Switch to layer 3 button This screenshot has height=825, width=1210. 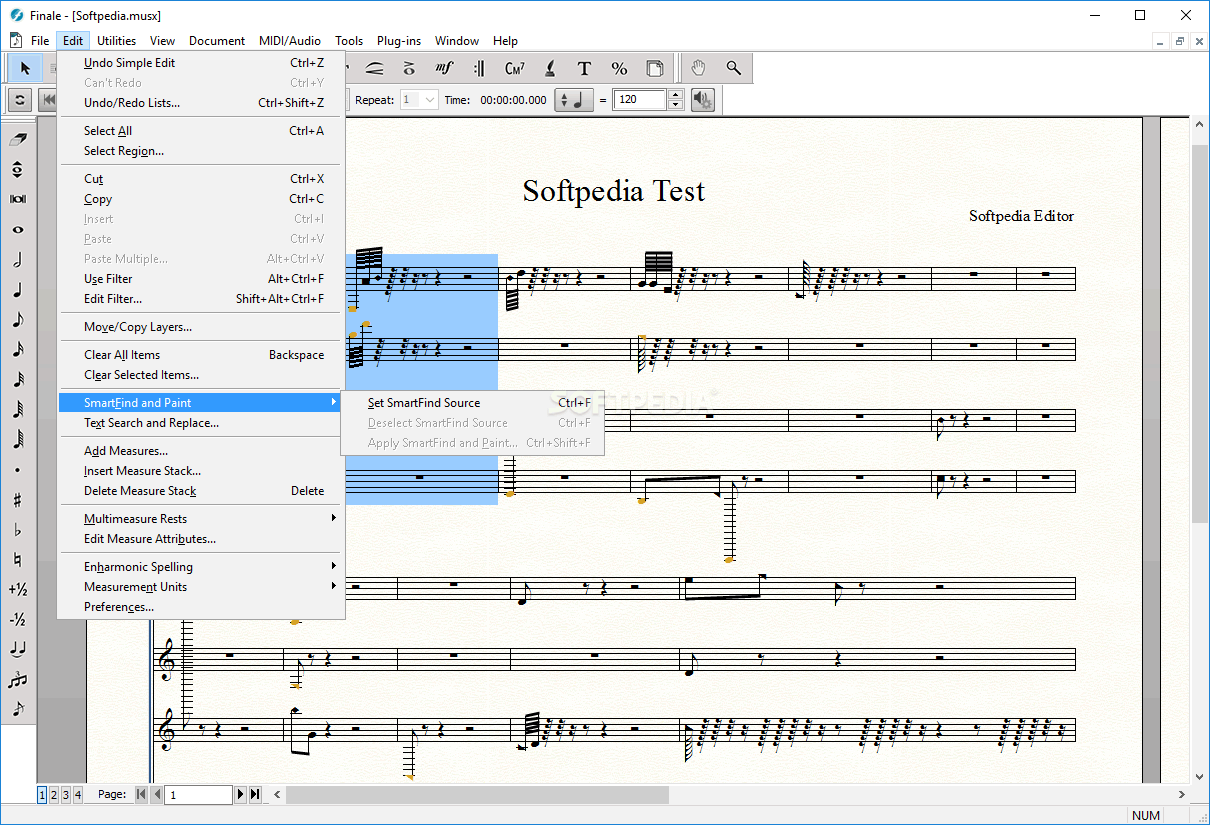tap(66, 795)
